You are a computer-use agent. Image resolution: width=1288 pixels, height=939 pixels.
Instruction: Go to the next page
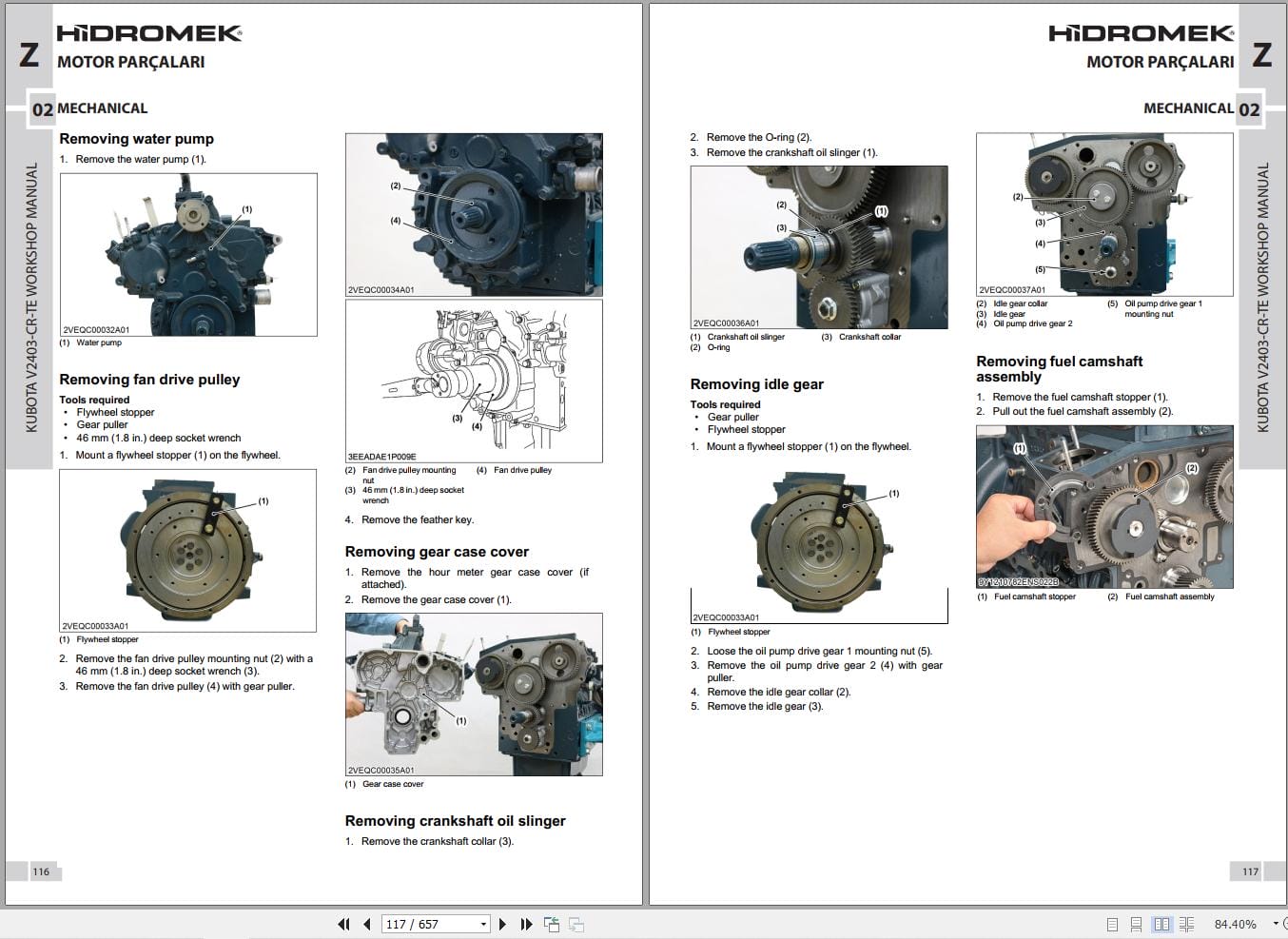(x=502, y=924)
